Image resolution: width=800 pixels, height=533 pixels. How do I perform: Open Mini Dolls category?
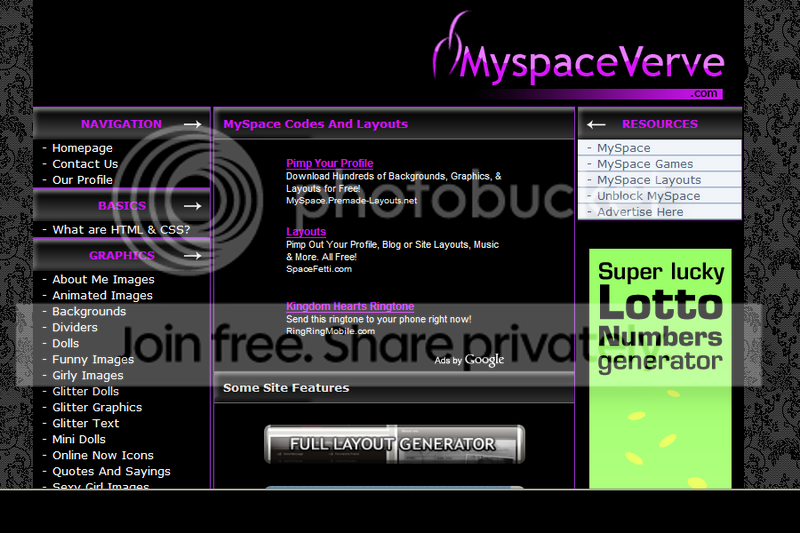(79, 439)
